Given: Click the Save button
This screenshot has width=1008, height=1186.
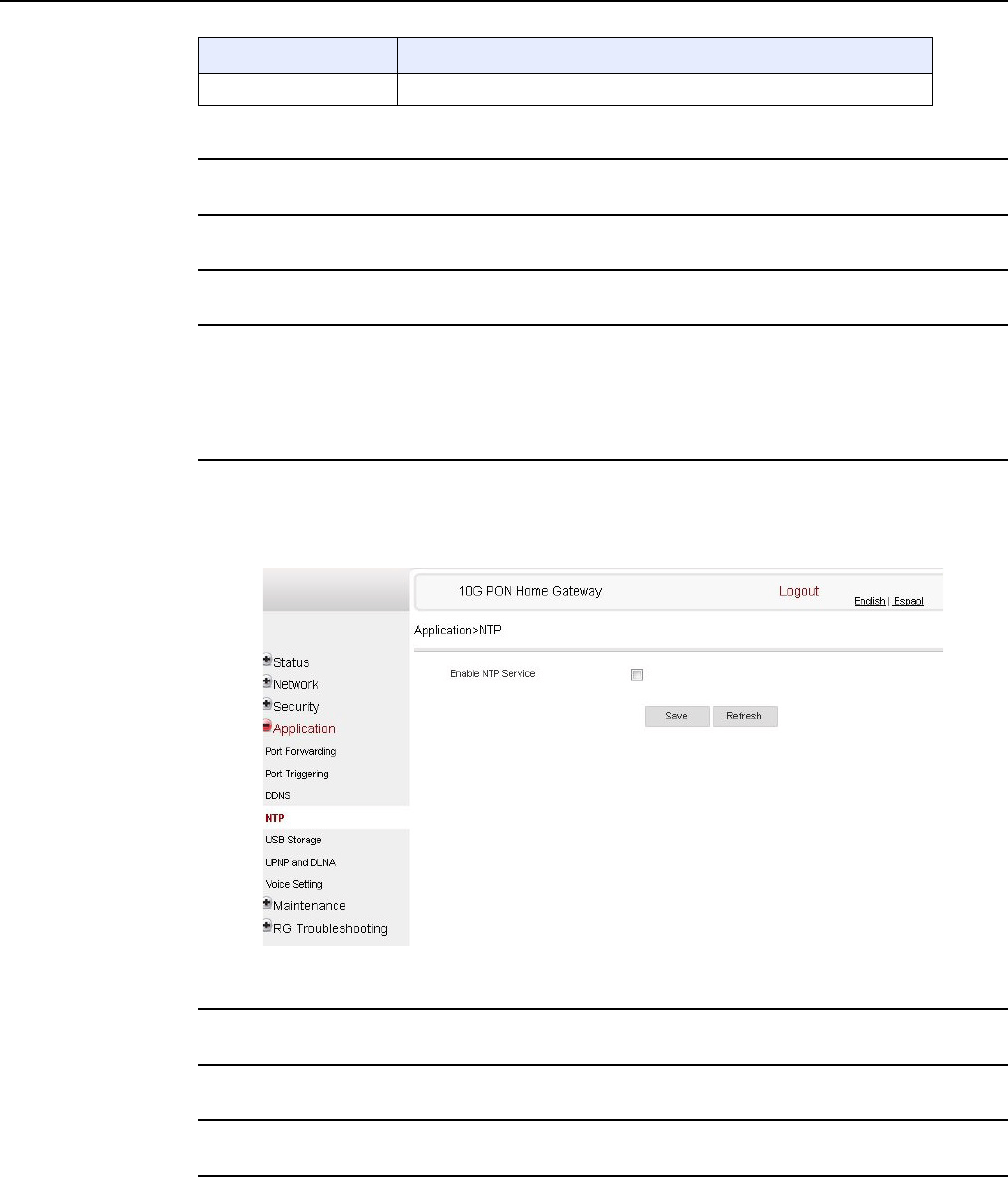Looking at the screenshot, I should [677, 716].
